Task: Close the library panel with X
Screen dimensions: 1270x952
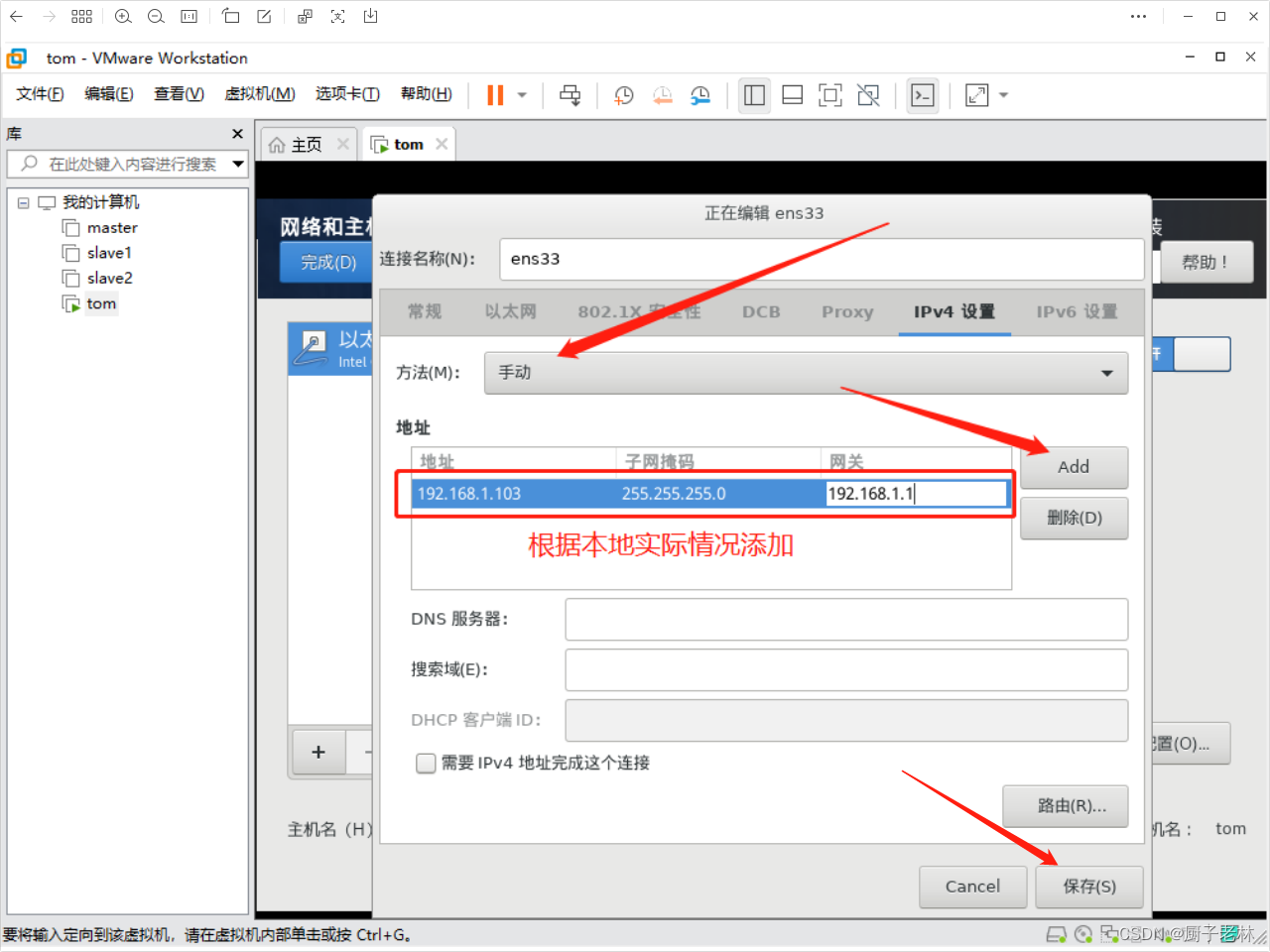Action: pos(237,134)
